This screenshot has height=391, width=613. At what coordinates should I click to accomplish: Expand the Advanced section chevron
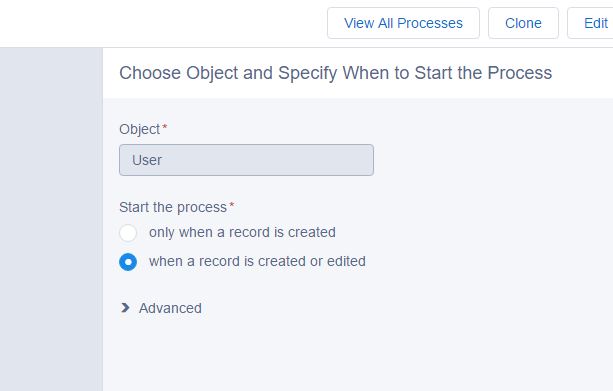tap(125, 308)
